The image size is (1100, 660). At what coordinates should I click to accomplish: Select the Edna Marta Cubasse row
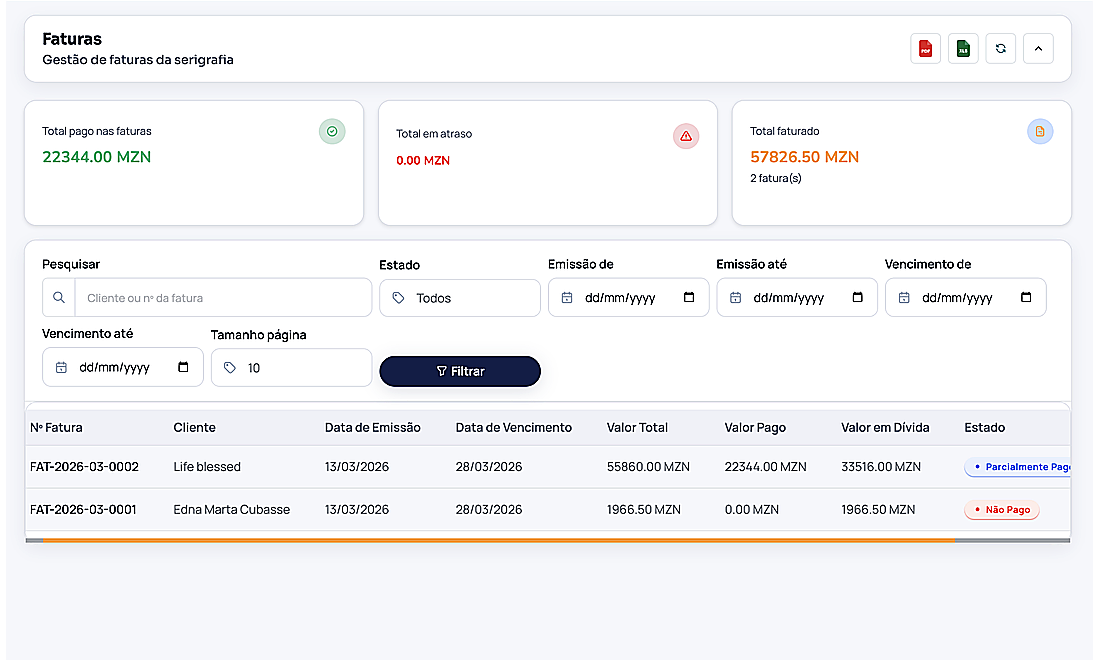(x=231, y=510)
